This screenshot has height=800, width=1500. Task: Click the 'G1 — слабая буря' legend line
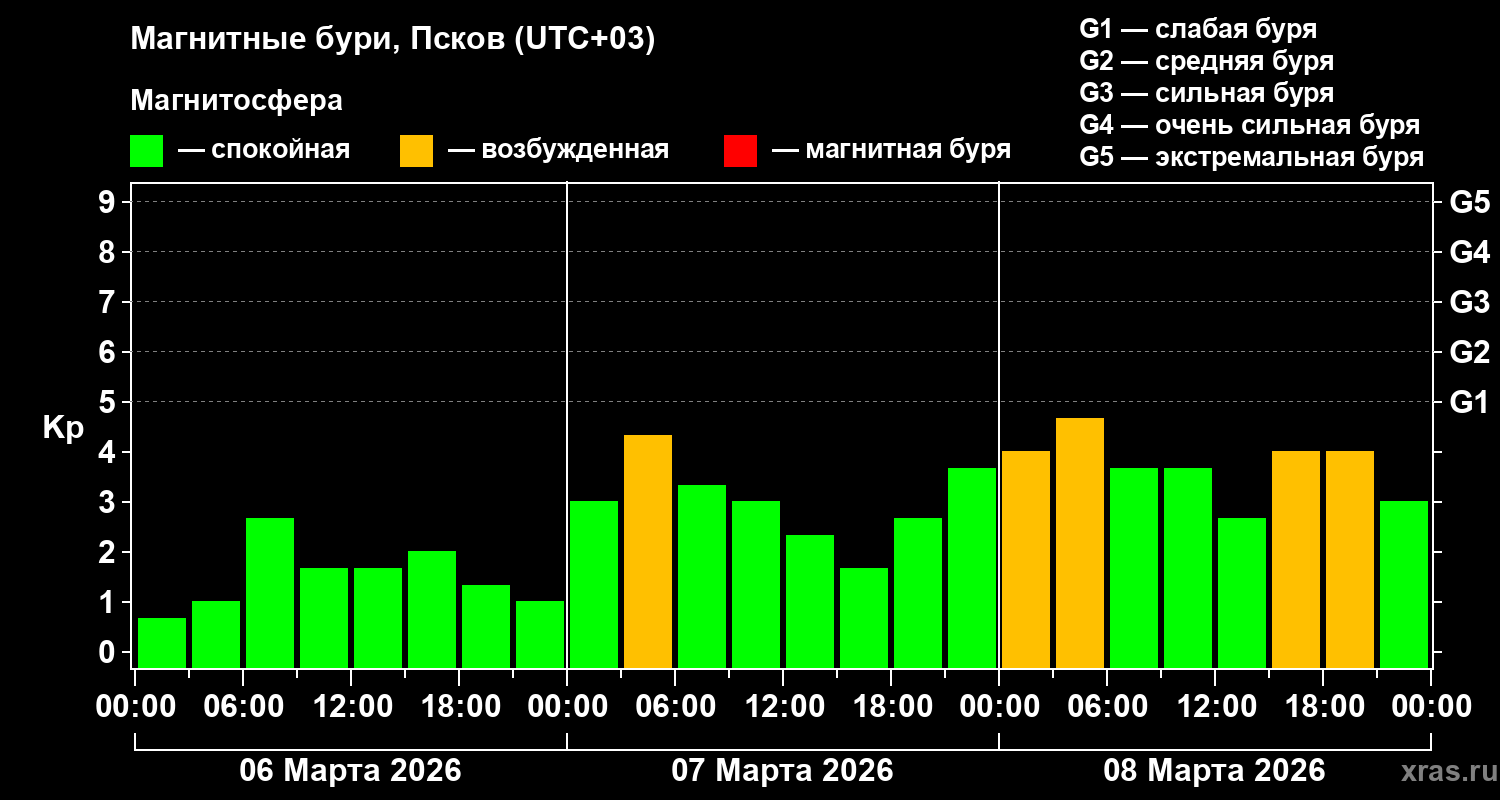click(x=1198, y=29)
